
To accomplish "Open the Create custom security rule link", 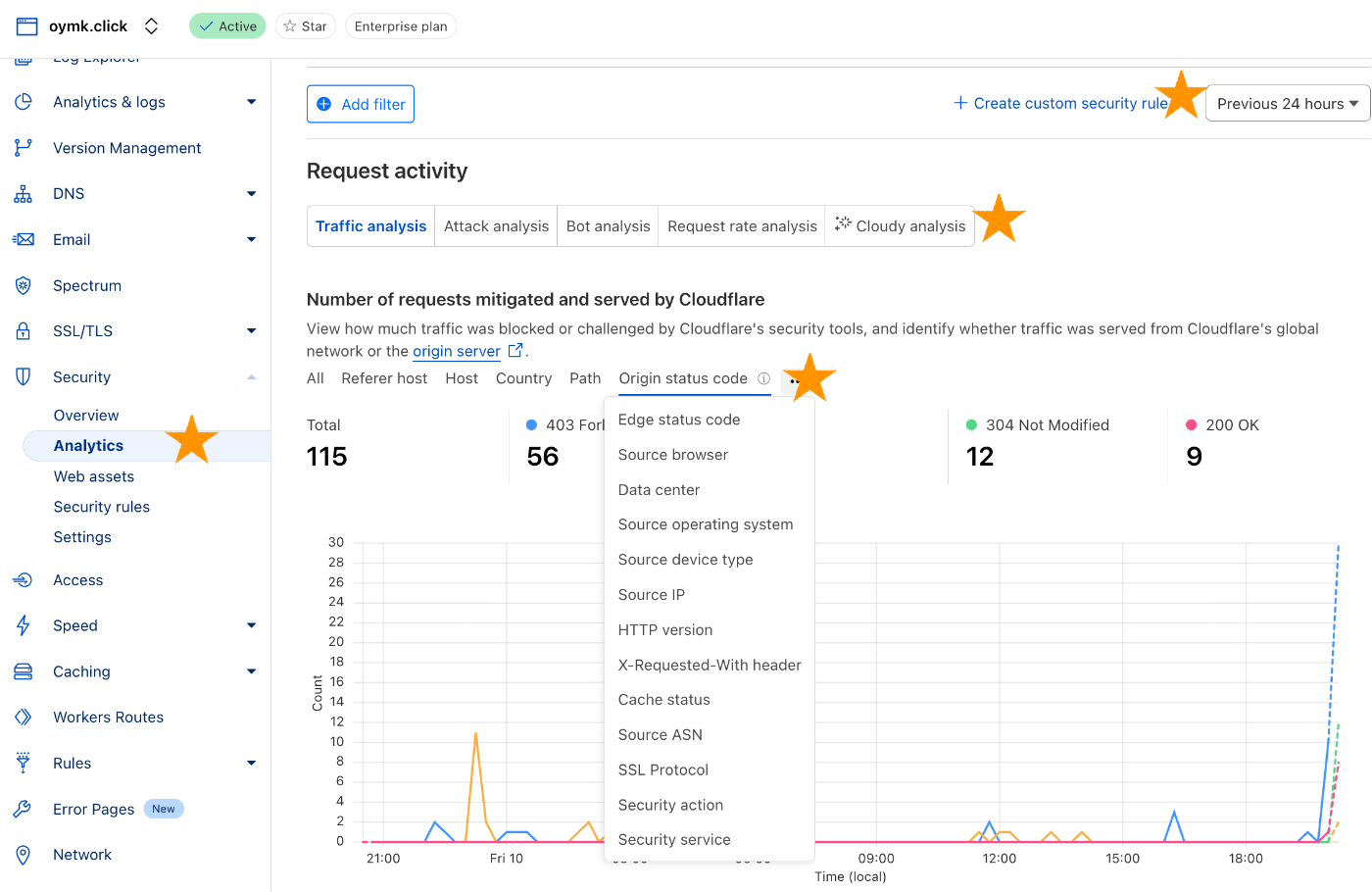I will pos(1060,103).
